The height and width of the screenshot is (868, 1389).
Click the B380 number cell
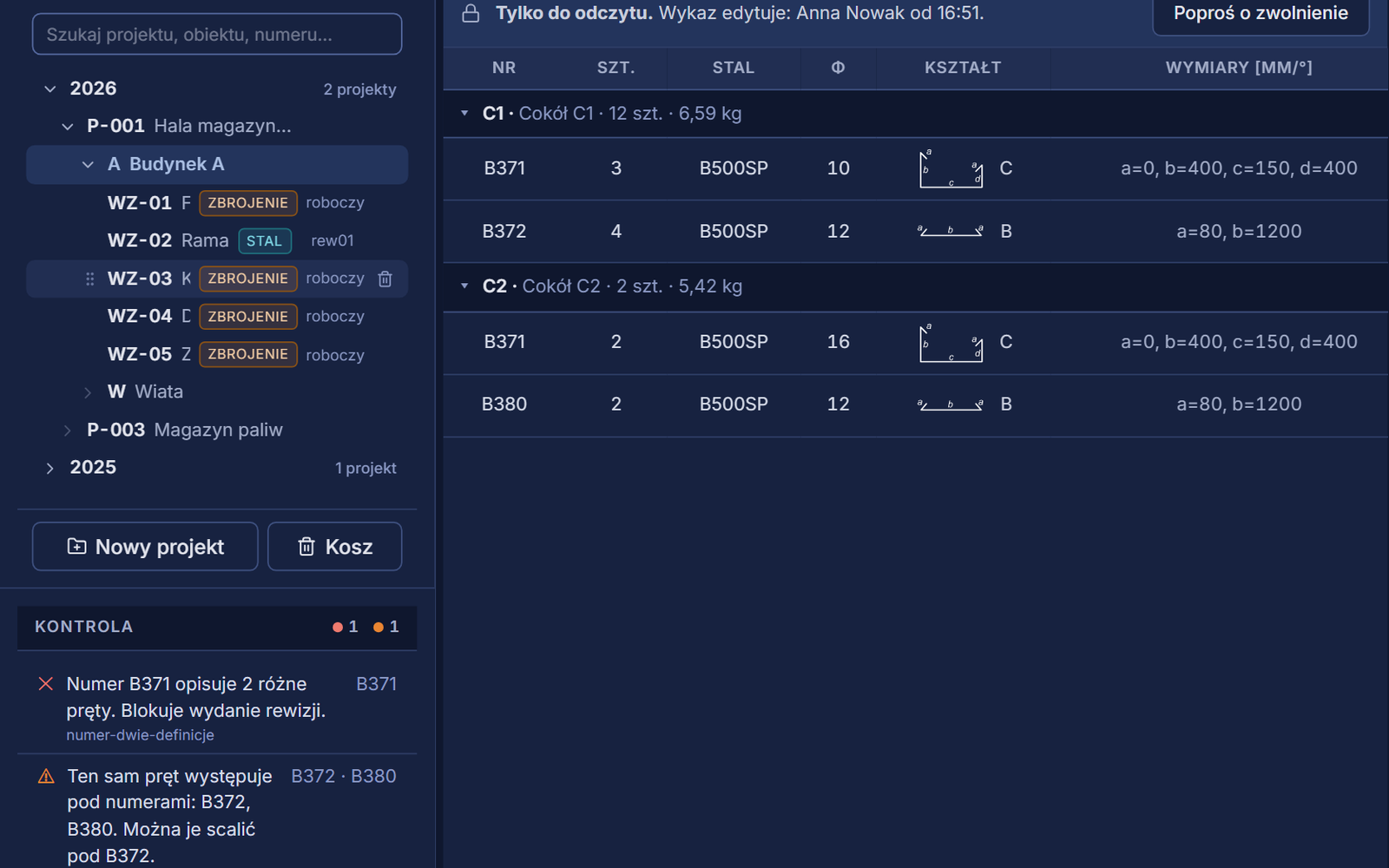point(504,404)
